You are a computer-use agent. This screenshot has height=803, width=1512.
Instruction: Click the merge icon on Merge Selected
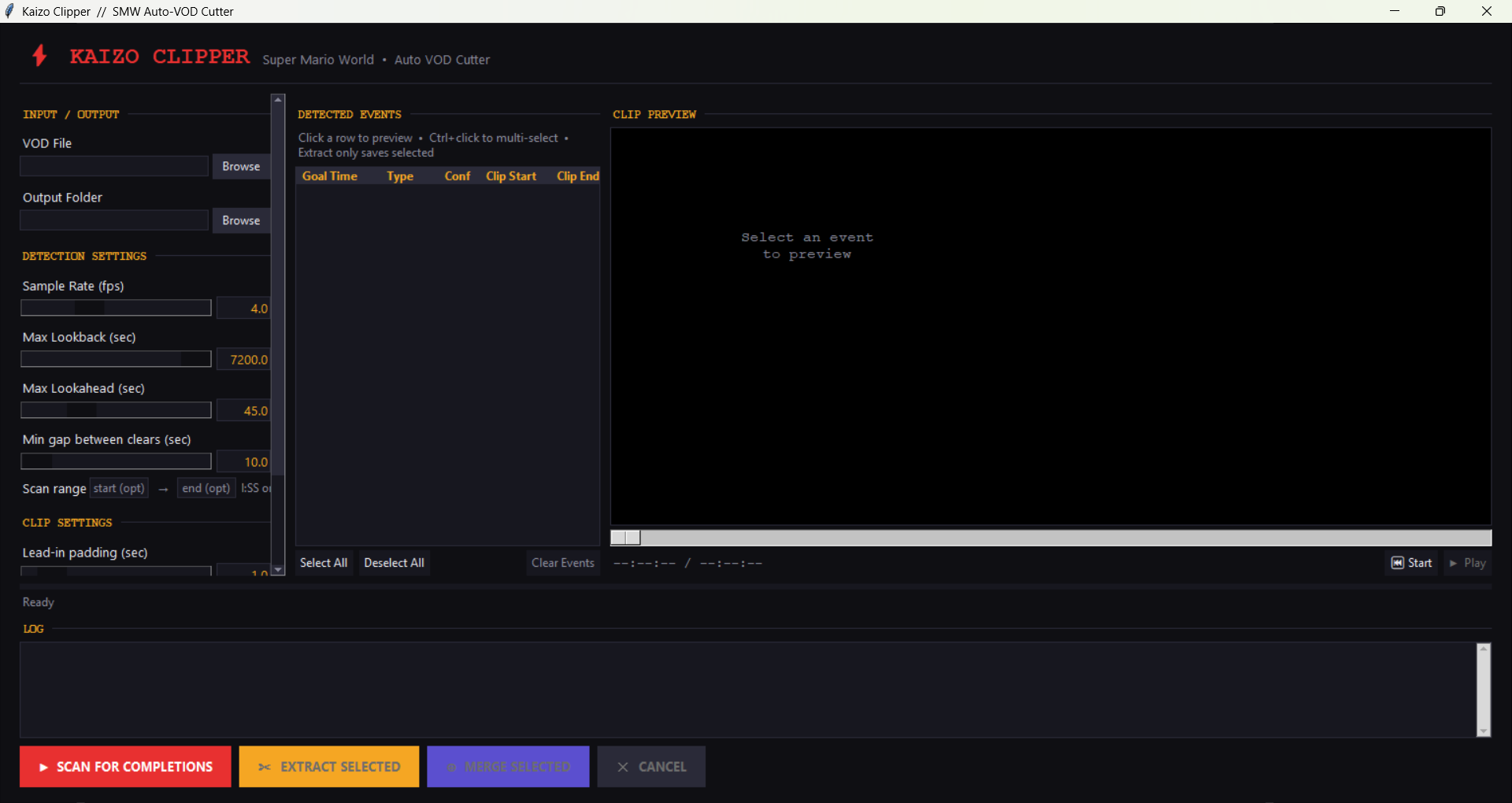click(x=451, y=766)
